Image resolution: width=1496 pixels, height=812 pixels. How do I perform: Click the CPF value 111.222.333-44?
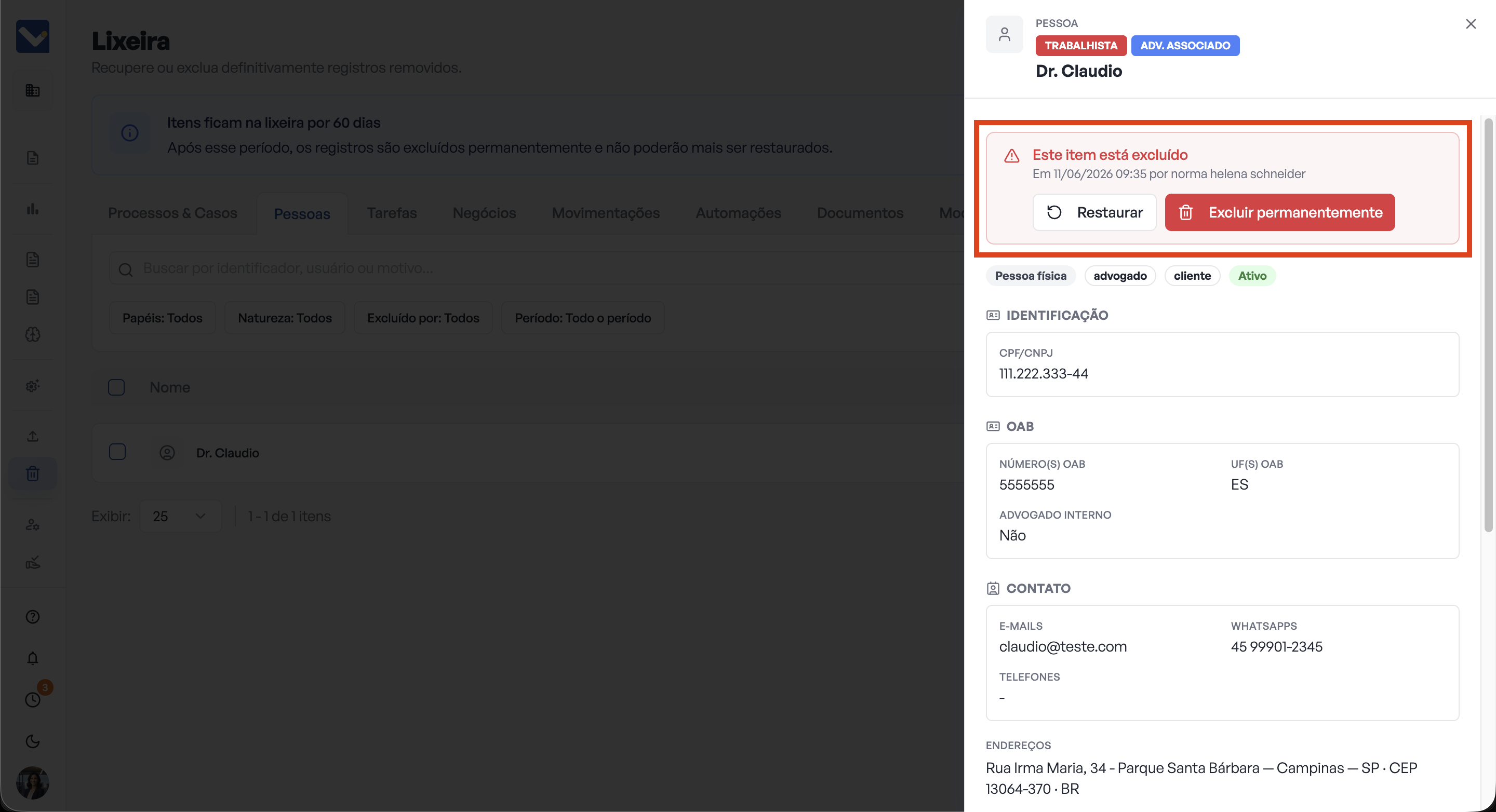[x=1044, y=374]
